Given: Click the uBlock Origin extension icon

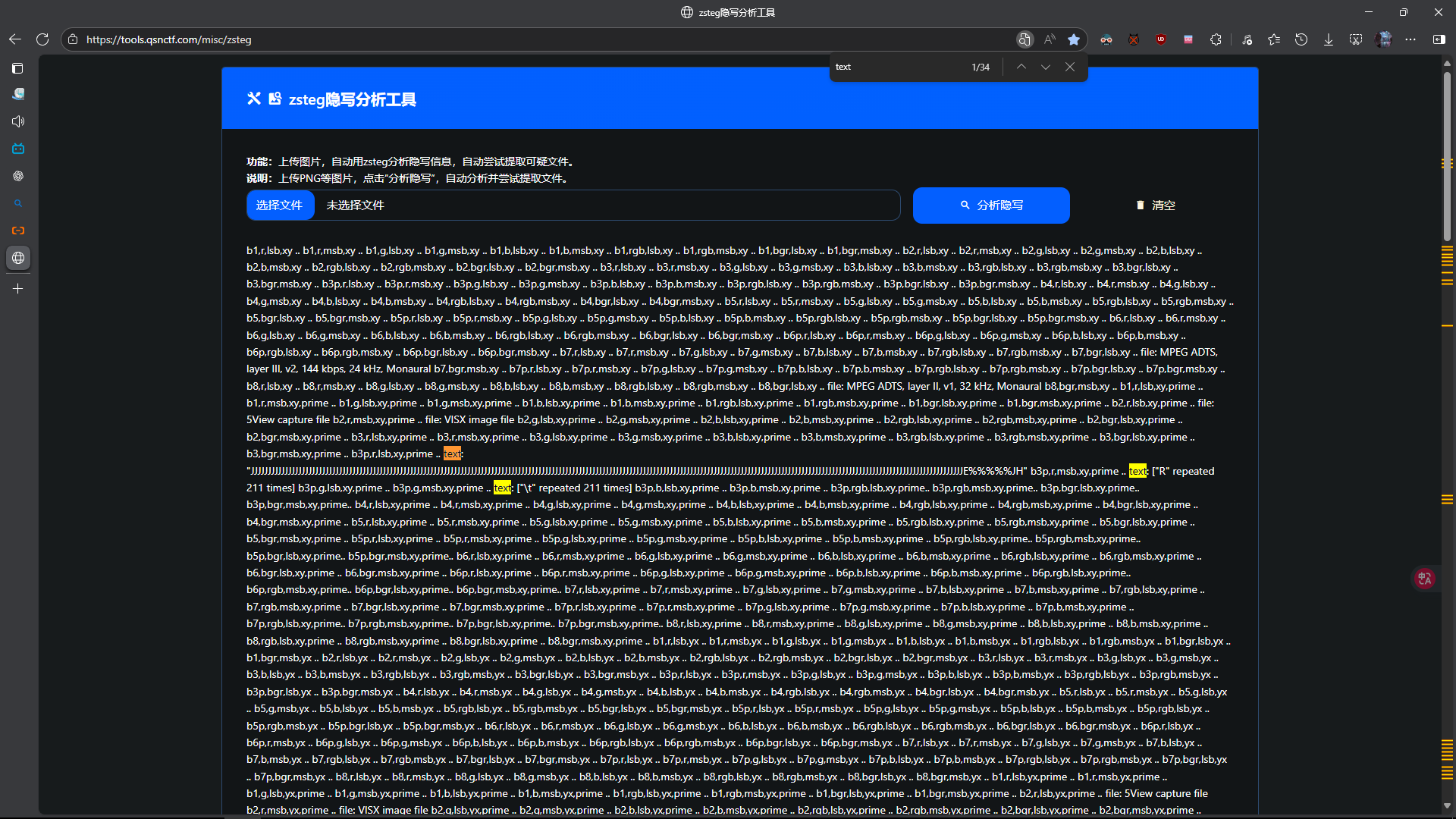Looking at the screenshot, I should tap(1160, 39).
